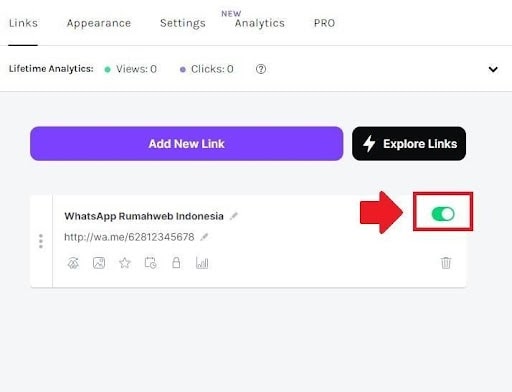Delete the link with the trash icon
This screenshot has width=512, height=392.
point(446,263)
